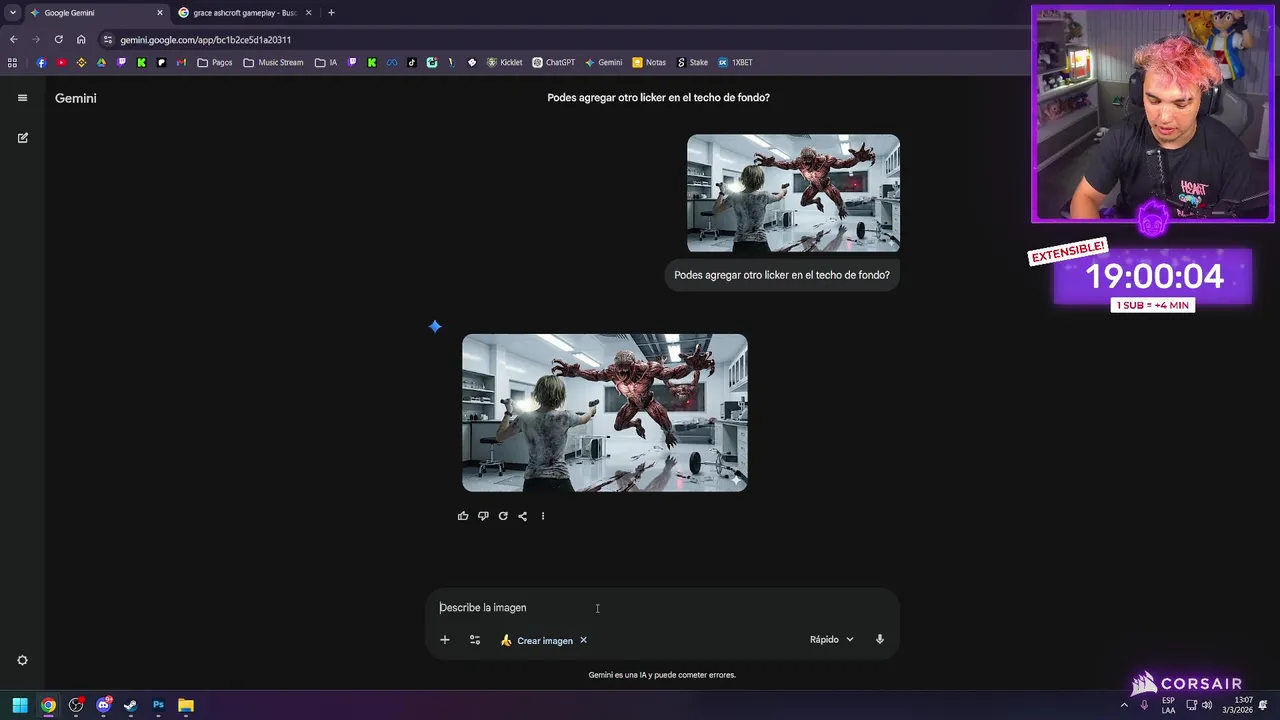Open File Explorer from the taskbar
This screenshot has width=1280, height=720.
tap(185, 705)
